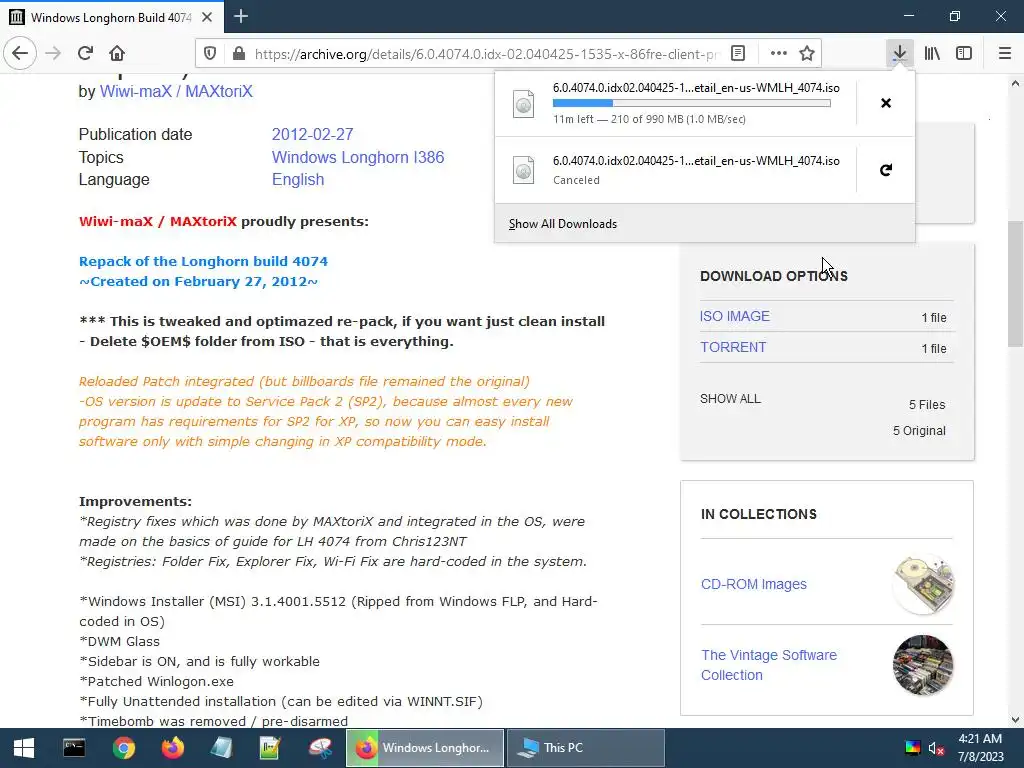Open the pinned notepad-like taskbar icon

[x=222, y=748]
